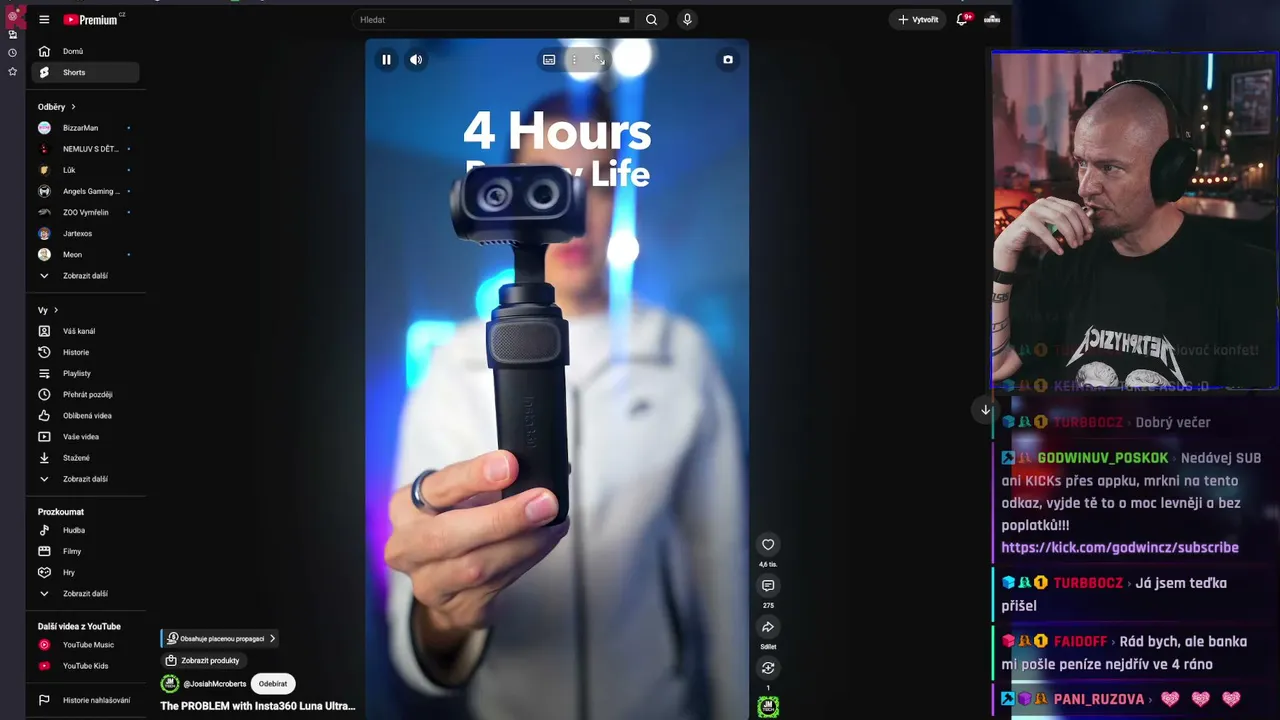Open the Vytvořit create menu

tap(917, 20)
